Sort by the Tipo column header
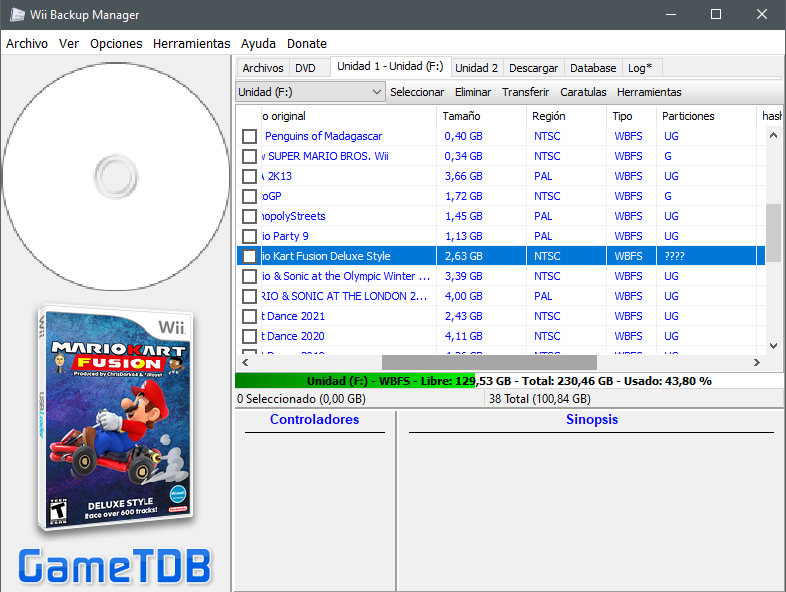The image size is (786, 592). 632,116
